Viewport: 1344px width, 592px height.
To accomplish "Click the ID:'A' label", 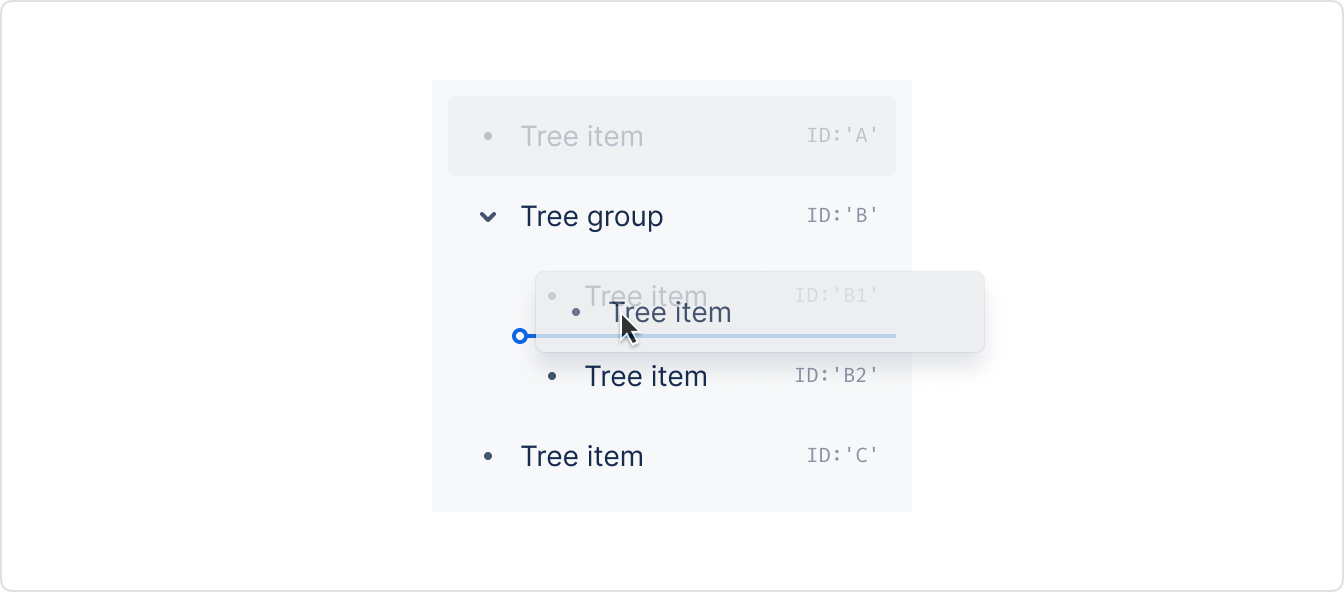I will [842, 135].
